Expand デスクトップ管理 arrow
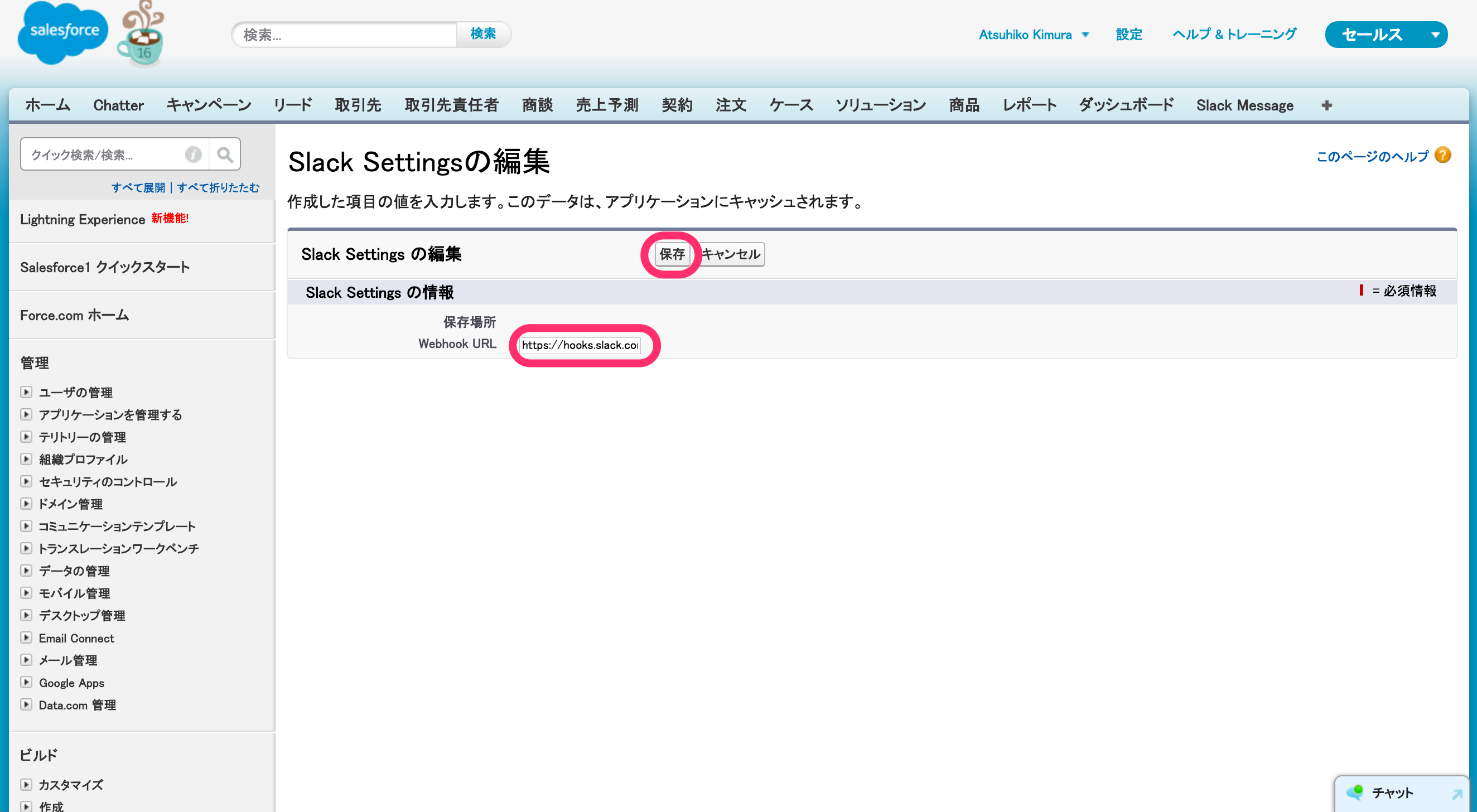The height and width of the screenshot is (812, 1477). tap(26, 616)
